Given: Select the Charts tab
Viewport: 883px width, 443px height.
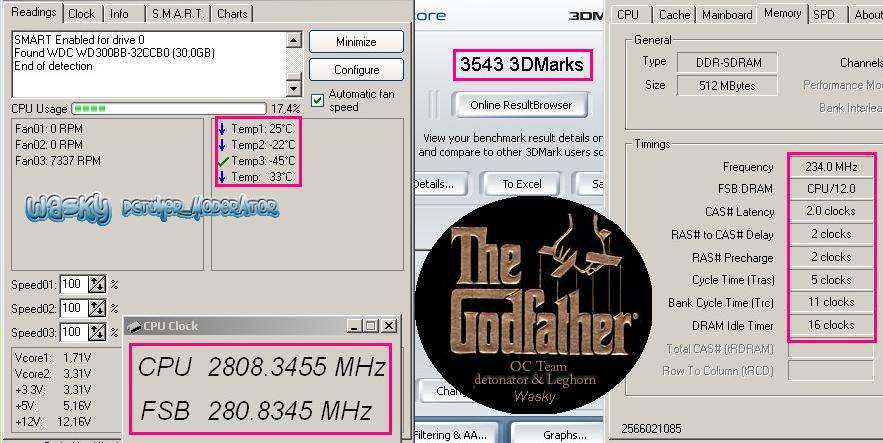Looking at the screenshot, I should [x=232, y=14].
